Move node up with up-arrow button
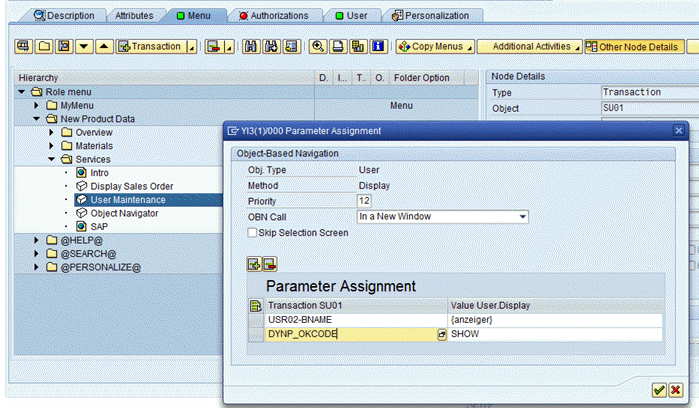The image size is (699, 408). pos(104,46)
